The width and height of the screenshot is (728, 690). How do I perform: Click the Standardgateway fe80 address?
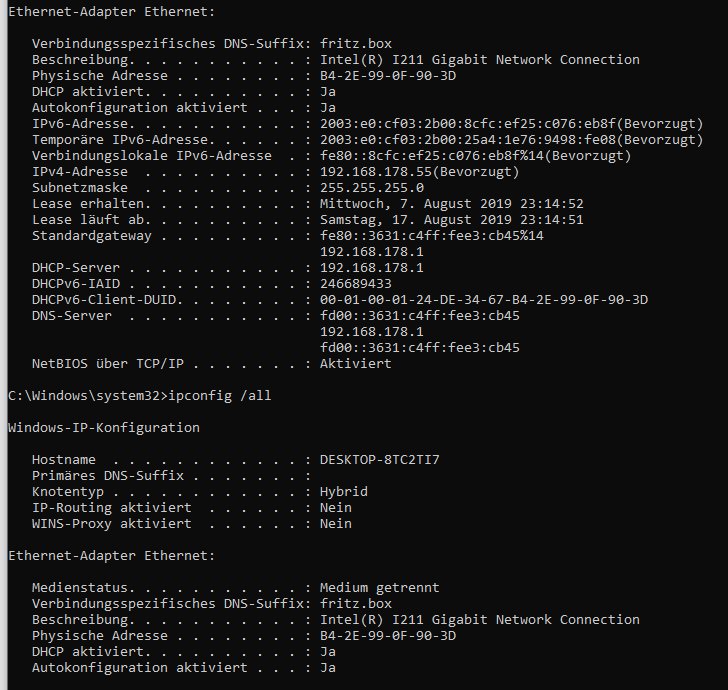[432, 236]
